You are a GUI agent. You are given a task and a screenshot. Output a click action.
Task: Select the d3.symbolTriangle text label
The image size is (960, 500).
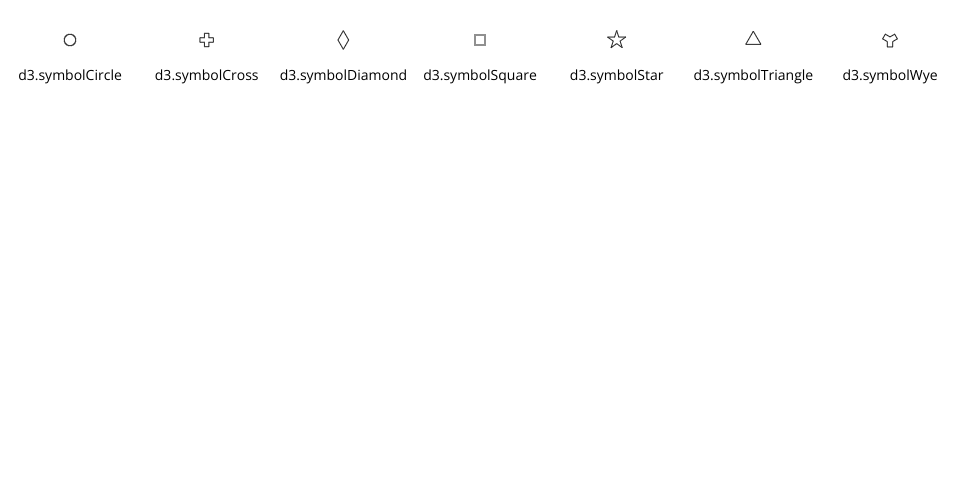753,75
